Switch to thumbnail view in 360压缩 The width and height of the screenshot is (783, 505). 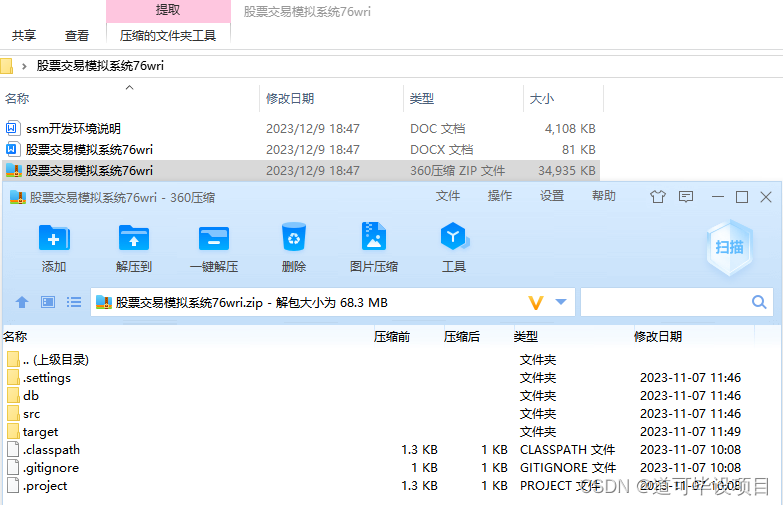coord(48,302)
